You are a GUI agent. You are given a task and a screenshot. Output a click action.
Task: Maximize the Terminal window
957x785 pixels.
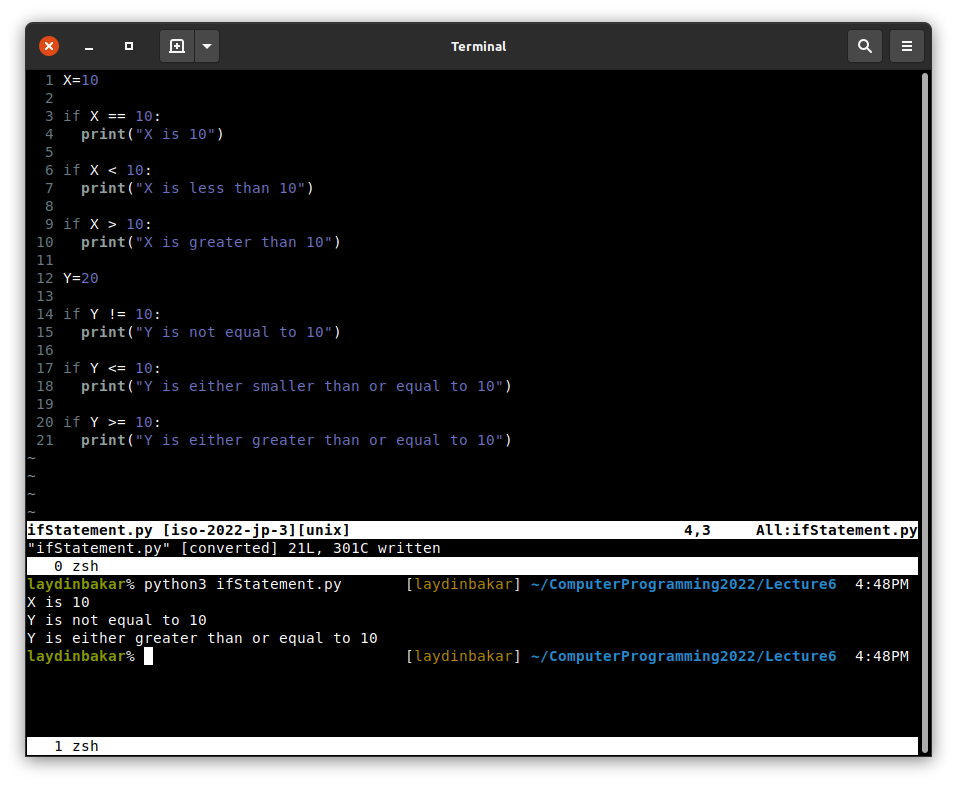tap(129, 46)
